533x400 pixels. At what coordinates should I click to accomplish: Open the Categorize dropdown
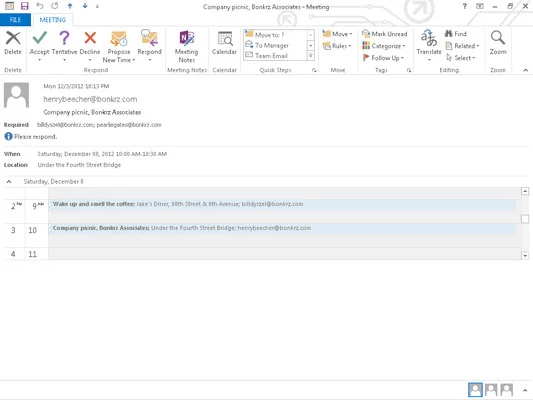[384, 46]
